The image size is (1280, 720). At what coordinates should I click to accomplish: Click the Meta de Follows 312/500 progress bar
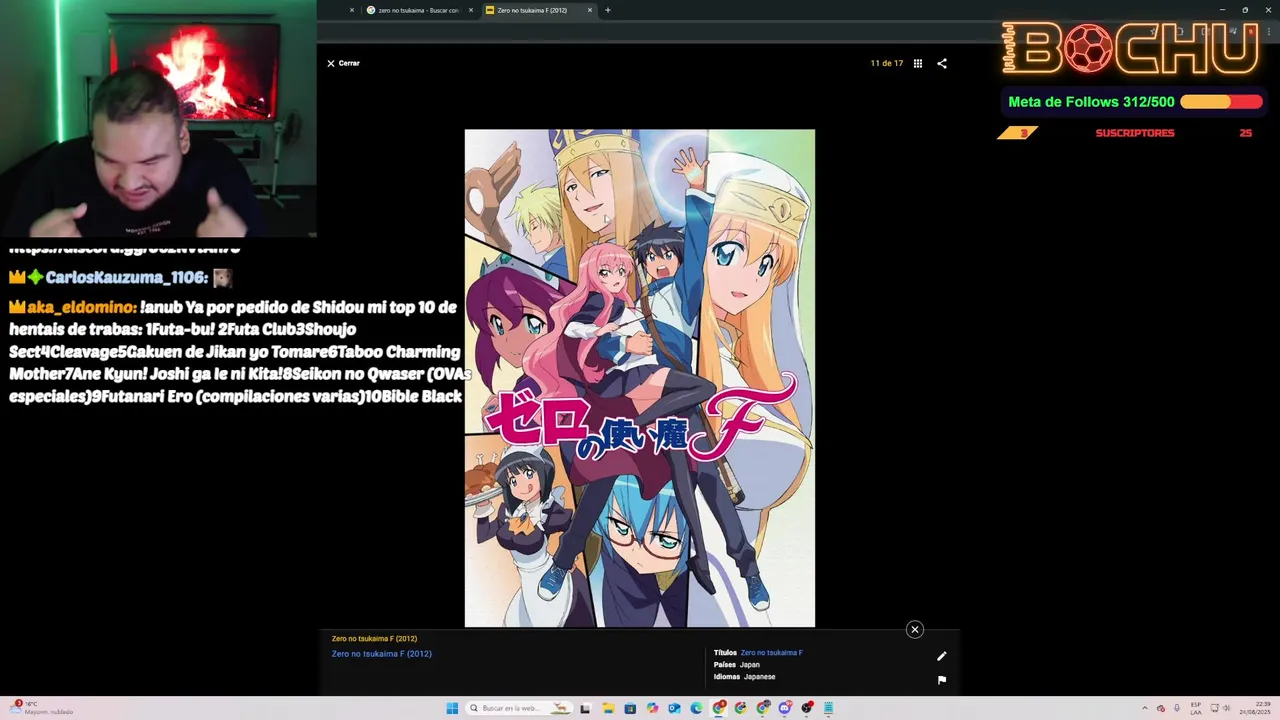(1221, 102)
